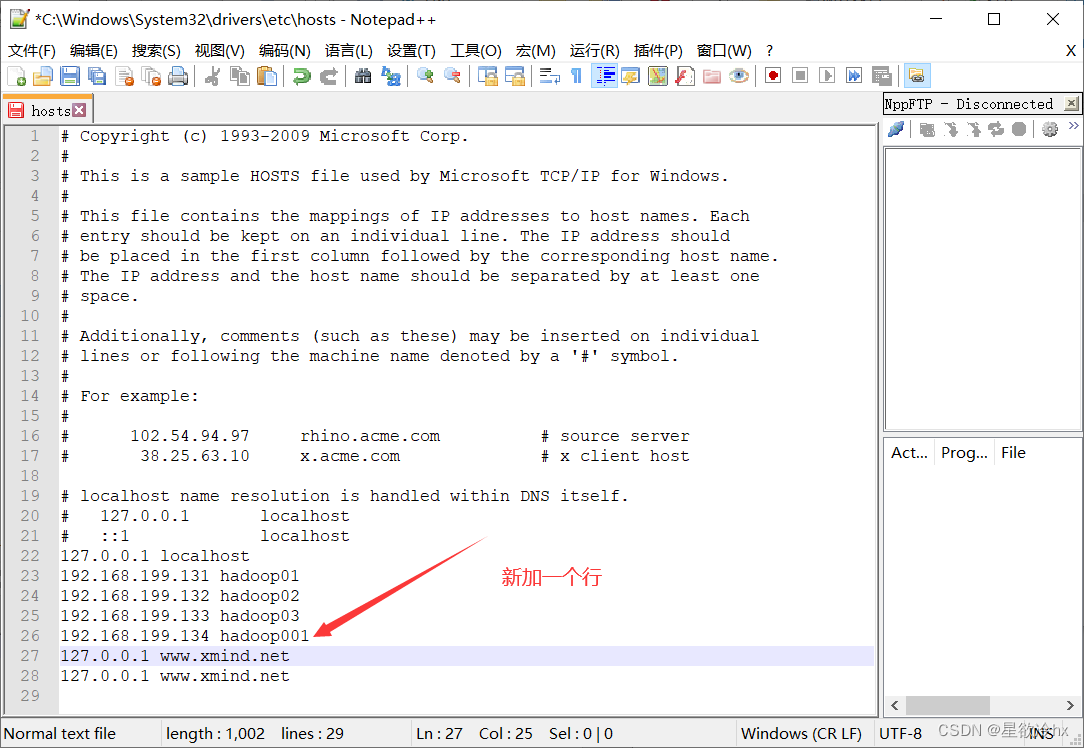1084x748 pixels.
Task: Open Find with the binoculars icon
Action: pos(363,76)
